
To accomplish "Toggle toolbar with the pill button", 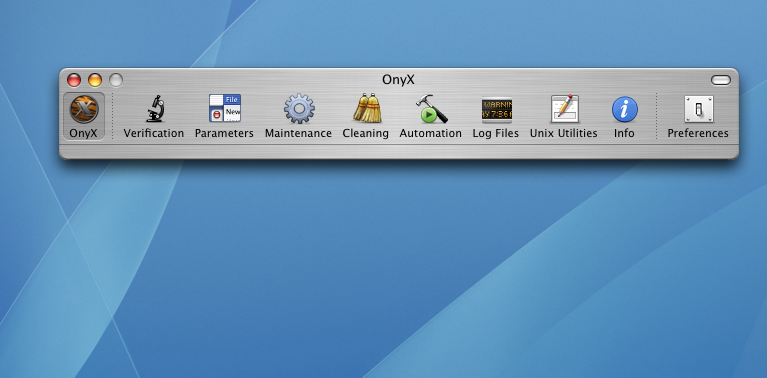I will (721, 80).
